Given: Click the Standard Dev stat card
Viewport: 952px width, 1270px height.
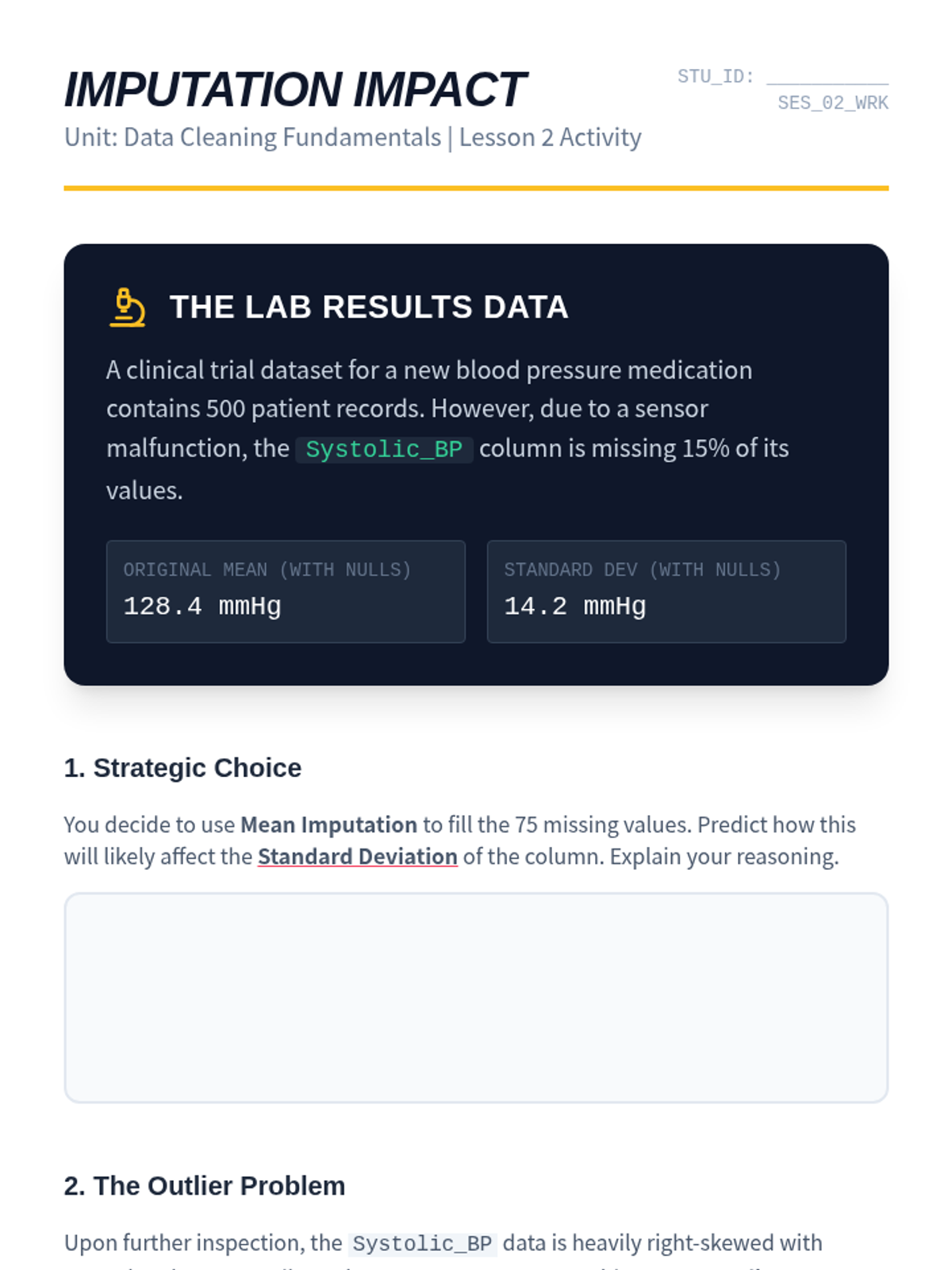Looking at the screenshot, I should click(666, 591).
